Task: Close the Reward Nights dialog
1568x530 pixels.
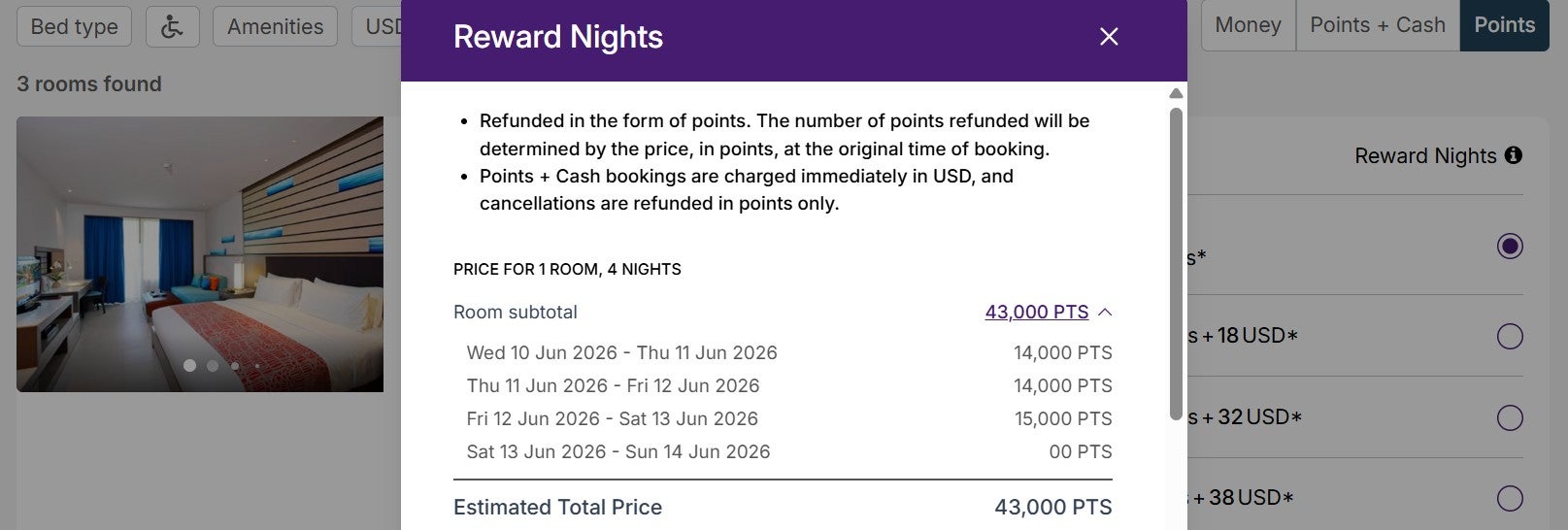Action: click(x=1109, y=37)
